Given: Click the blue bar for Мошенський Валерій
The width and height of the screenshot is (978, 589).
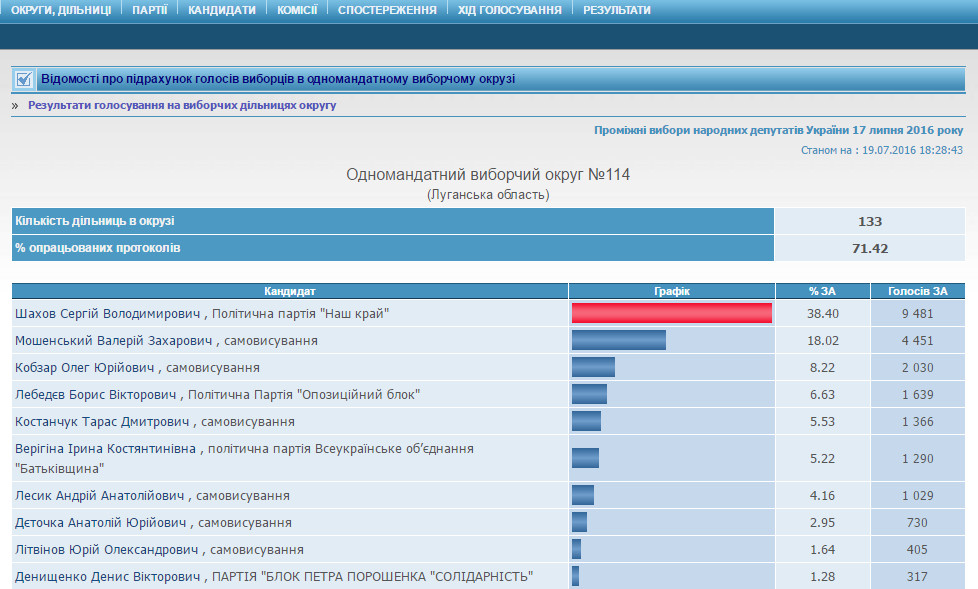Looking at the screenshot, I should pyautogui.click(x=618, y=341).
